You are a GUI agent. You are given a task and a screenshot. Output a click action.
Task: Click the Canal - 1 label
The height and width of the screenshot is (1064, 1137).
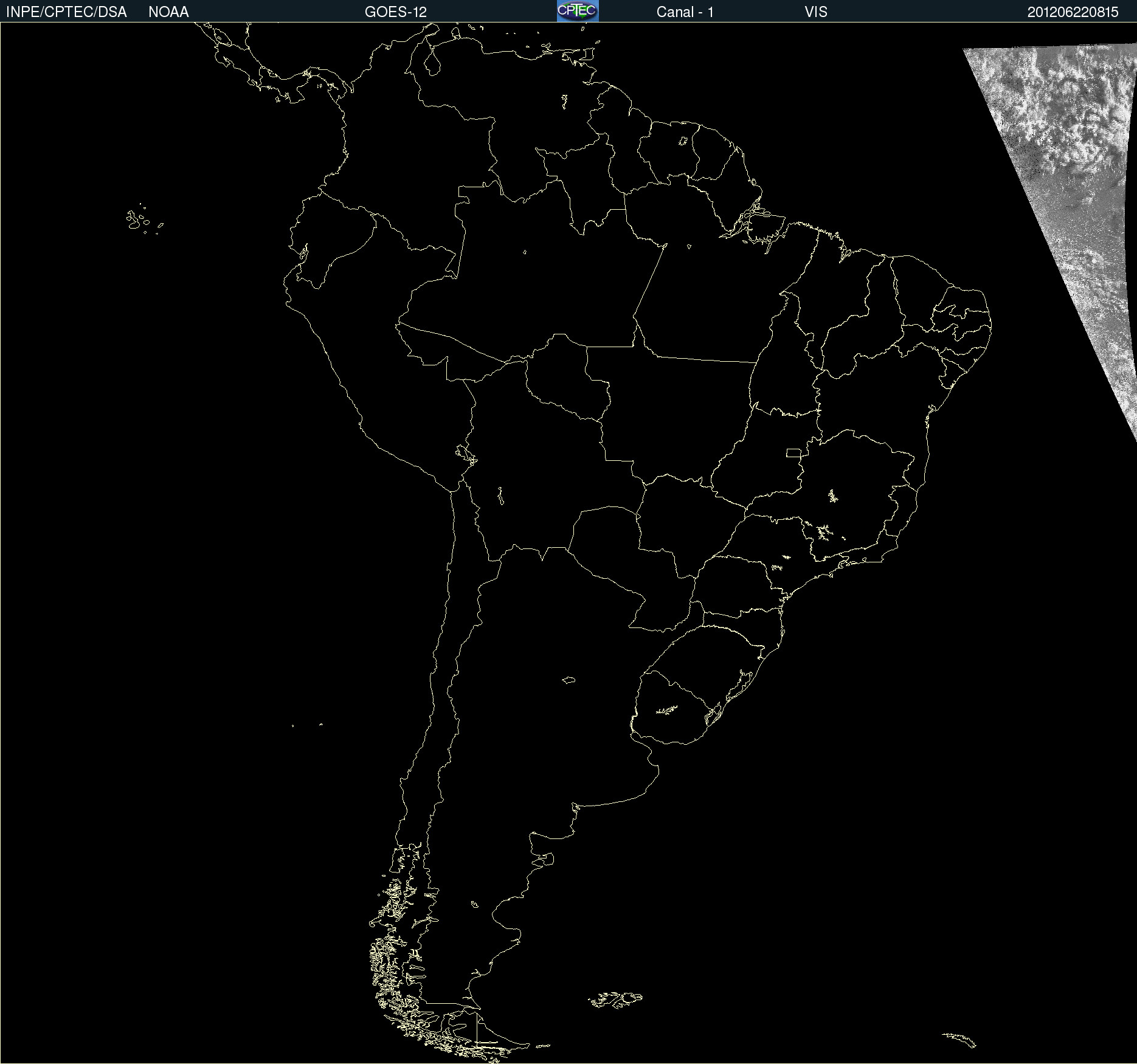pos(685,12)
